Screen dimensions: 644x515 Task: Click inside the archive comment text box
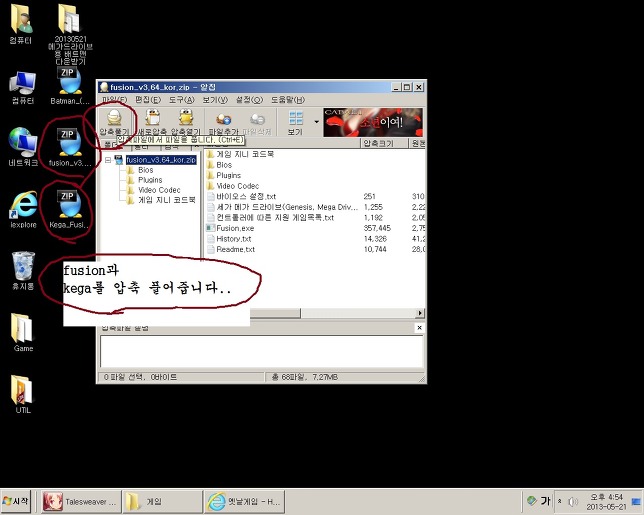tap(262, 351)
